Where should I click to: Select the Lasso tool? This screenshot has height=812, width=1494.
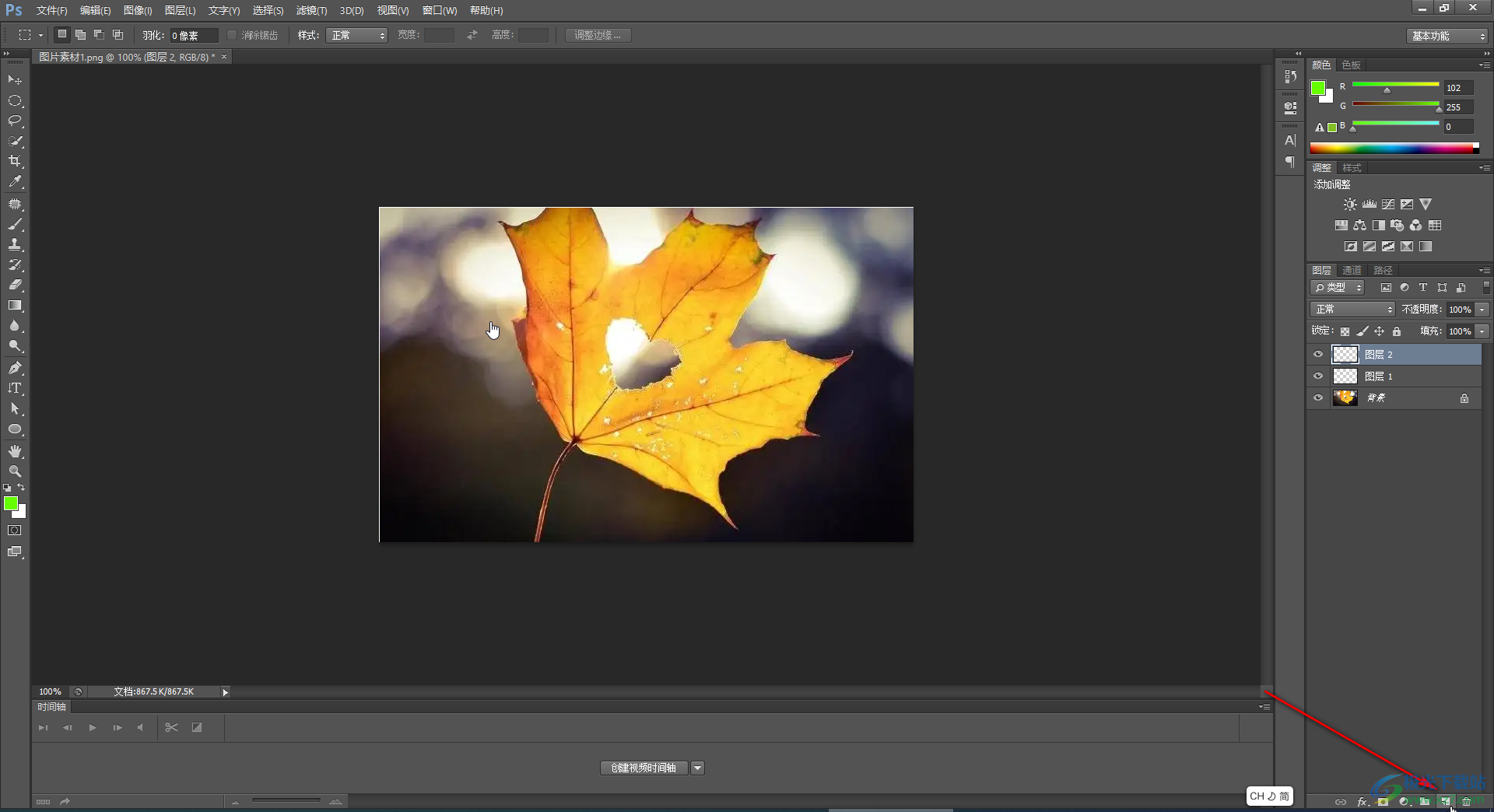pyautogui.click(x=15, y=121)
